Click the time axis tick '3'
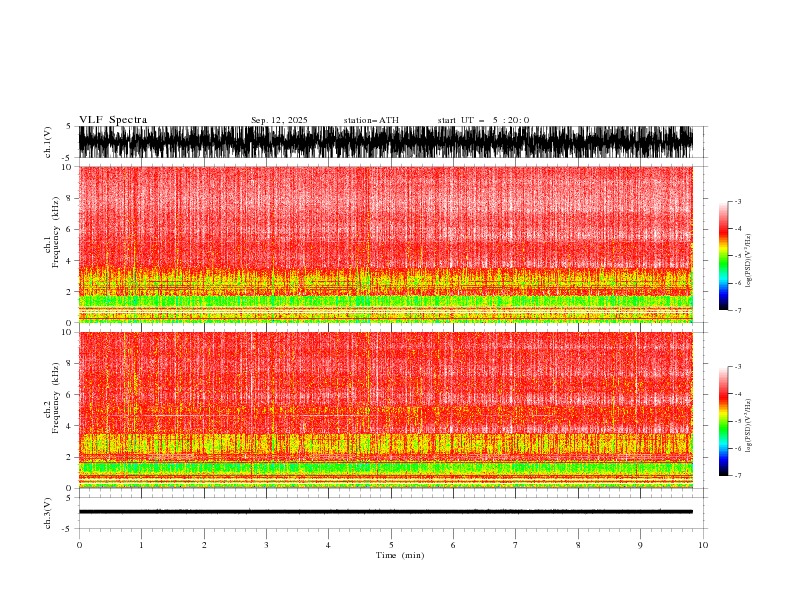The image size is (792, 612). (266, 545)
